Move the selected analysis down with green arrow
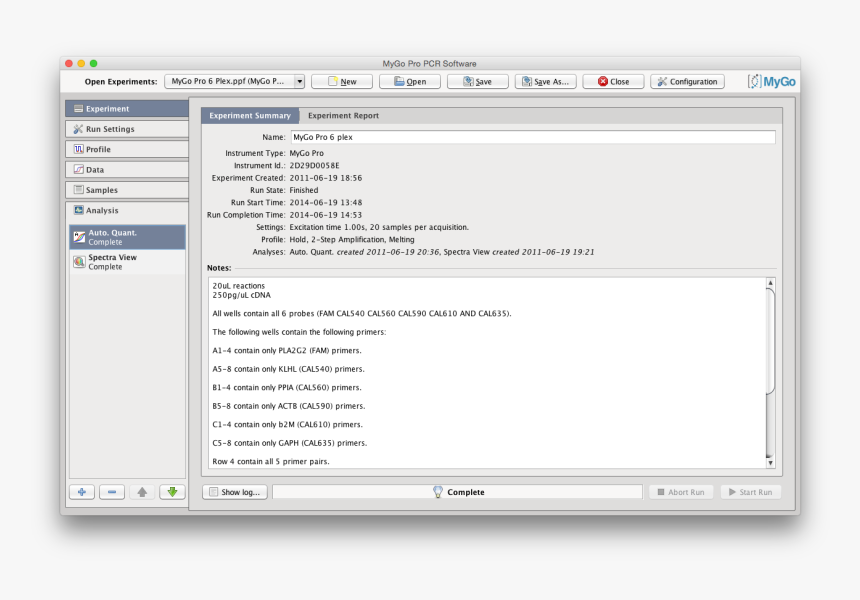860x600 pixels. coord(172,492)
